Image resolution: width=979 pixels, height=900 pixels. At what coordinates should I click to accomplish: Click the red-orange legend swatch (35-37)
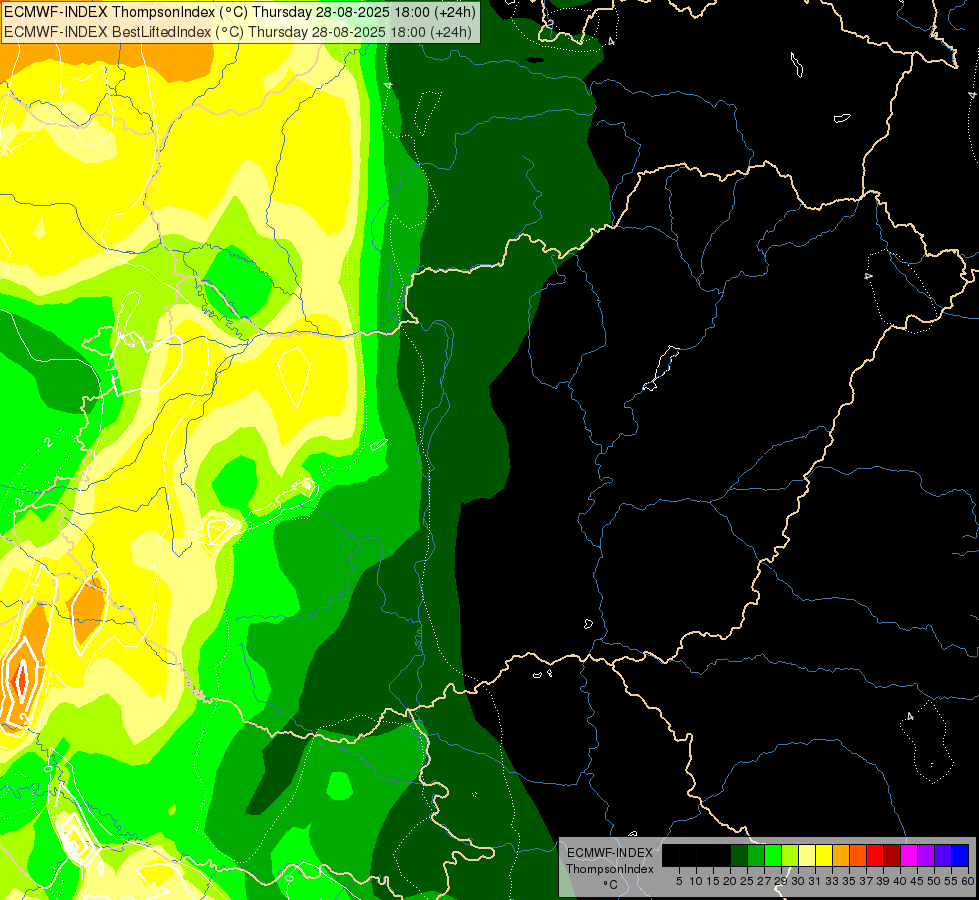(858, 855)
